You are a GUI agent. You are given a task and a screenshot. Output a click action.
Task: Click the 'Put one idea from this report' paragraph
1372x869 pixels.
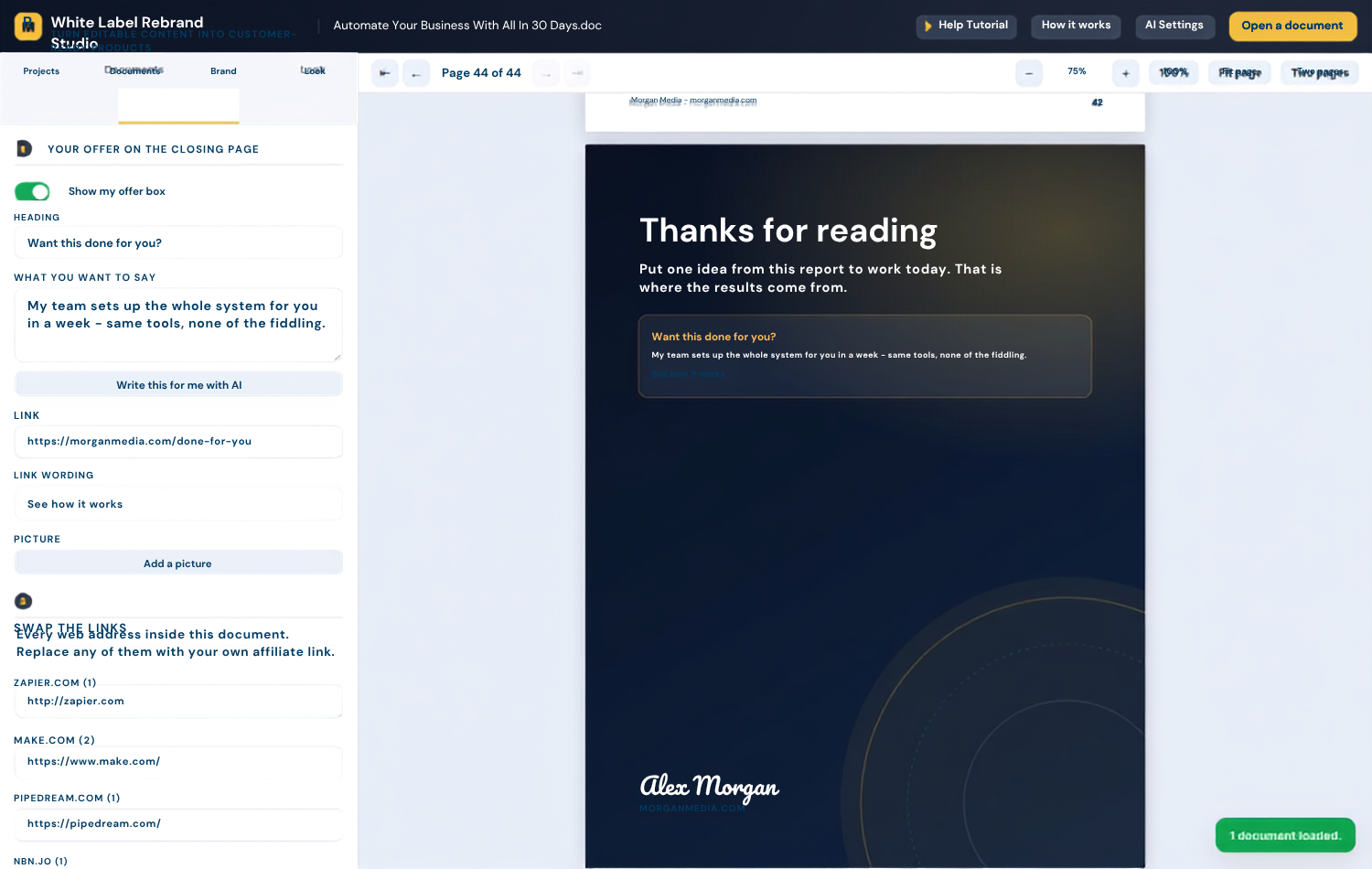[x=820, y=278]
